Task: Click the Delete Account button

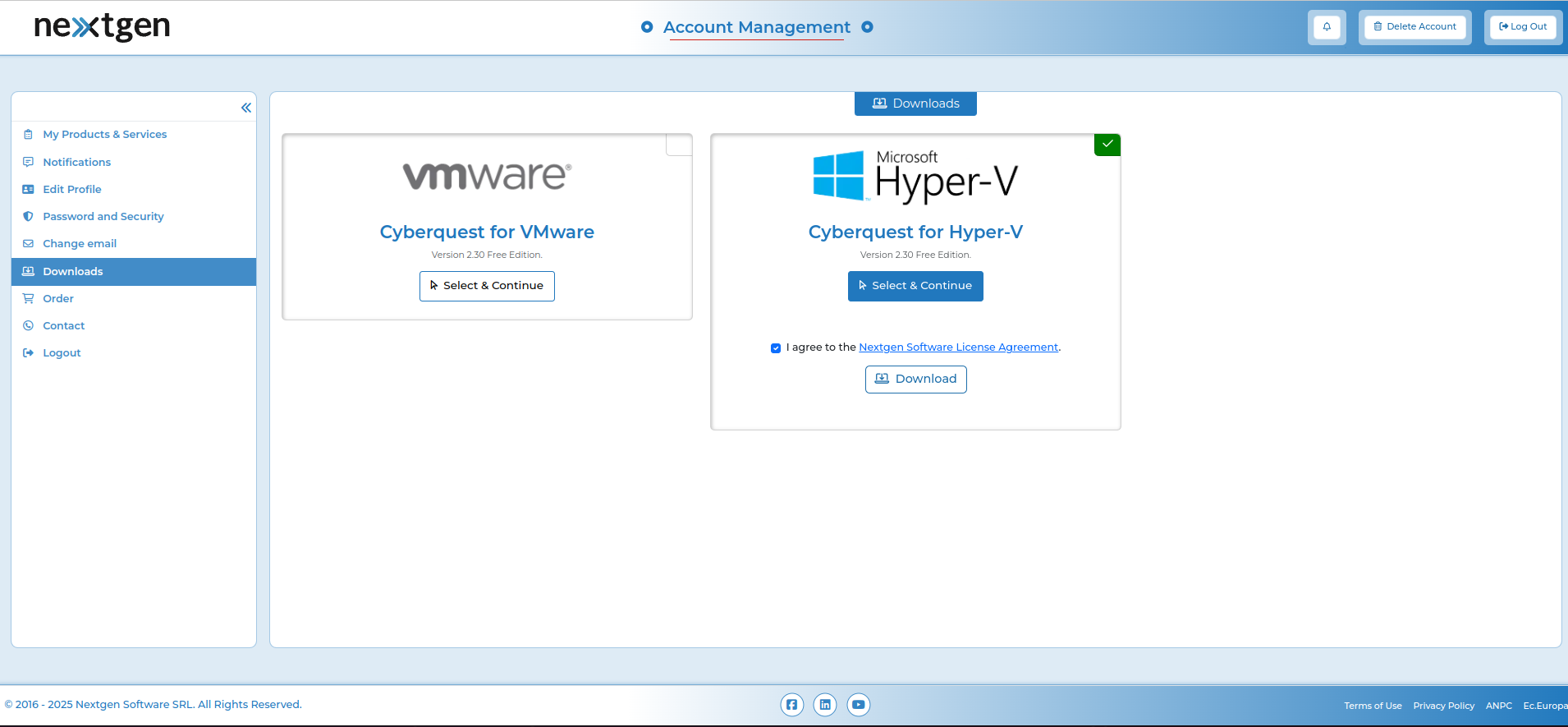Action: tap(1414, 27)
